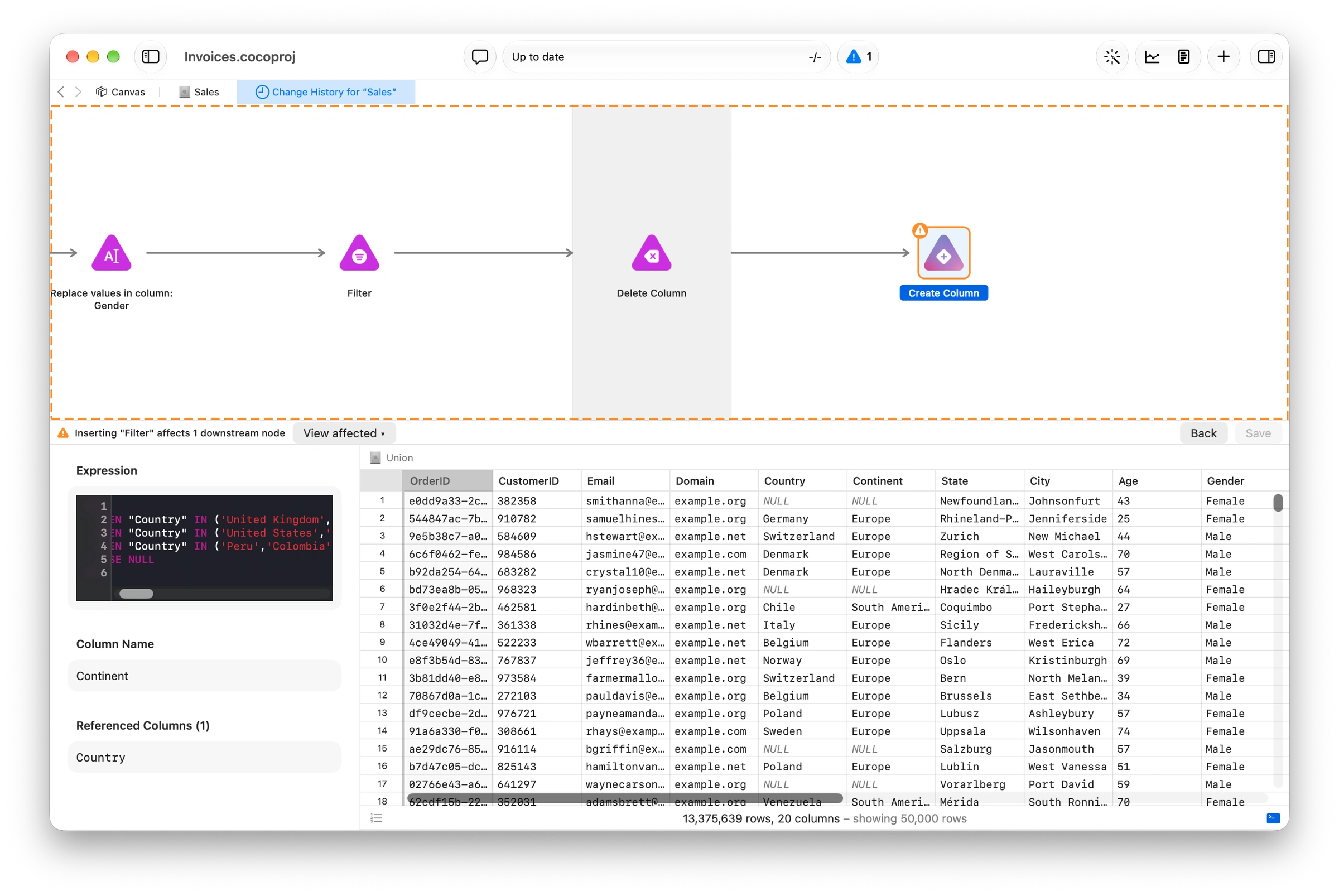
Task: Click the Save button
Action: (1258, 433)
